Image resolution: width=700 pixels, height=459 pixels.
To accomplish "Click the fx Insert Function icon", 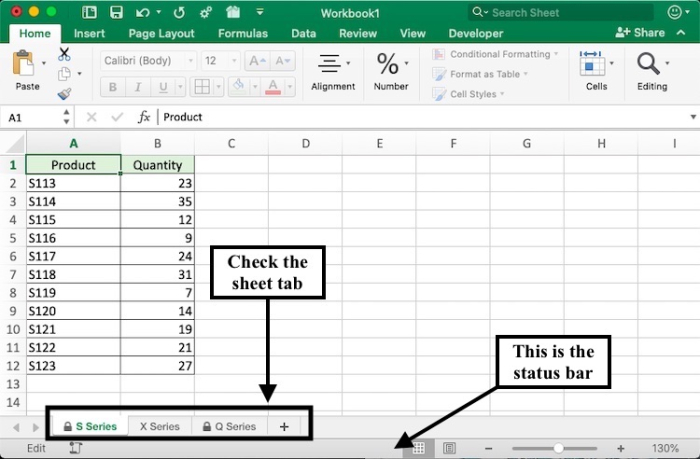I will click(x=144, y=117).
